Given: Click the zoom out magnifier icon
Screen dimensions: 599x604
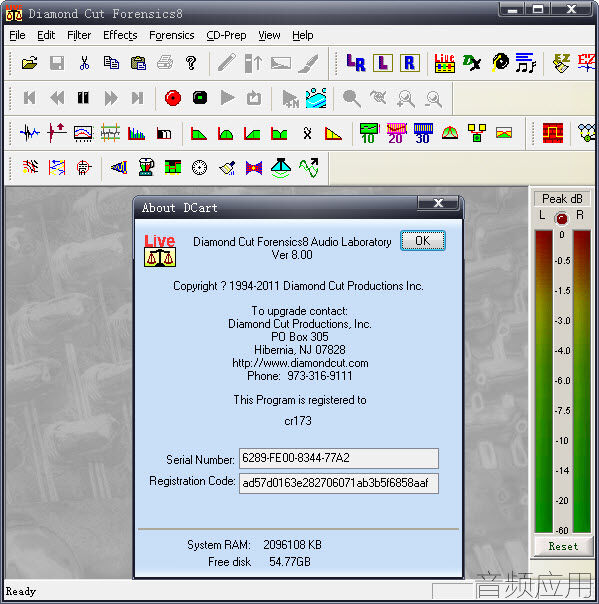Looking at the screenshot, I should coord(433,99).
